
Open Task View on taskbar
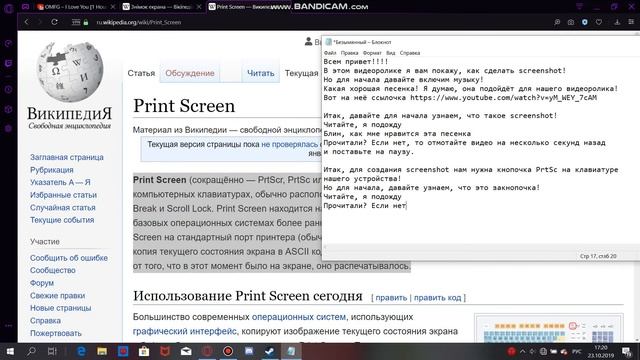pos(52,351)
